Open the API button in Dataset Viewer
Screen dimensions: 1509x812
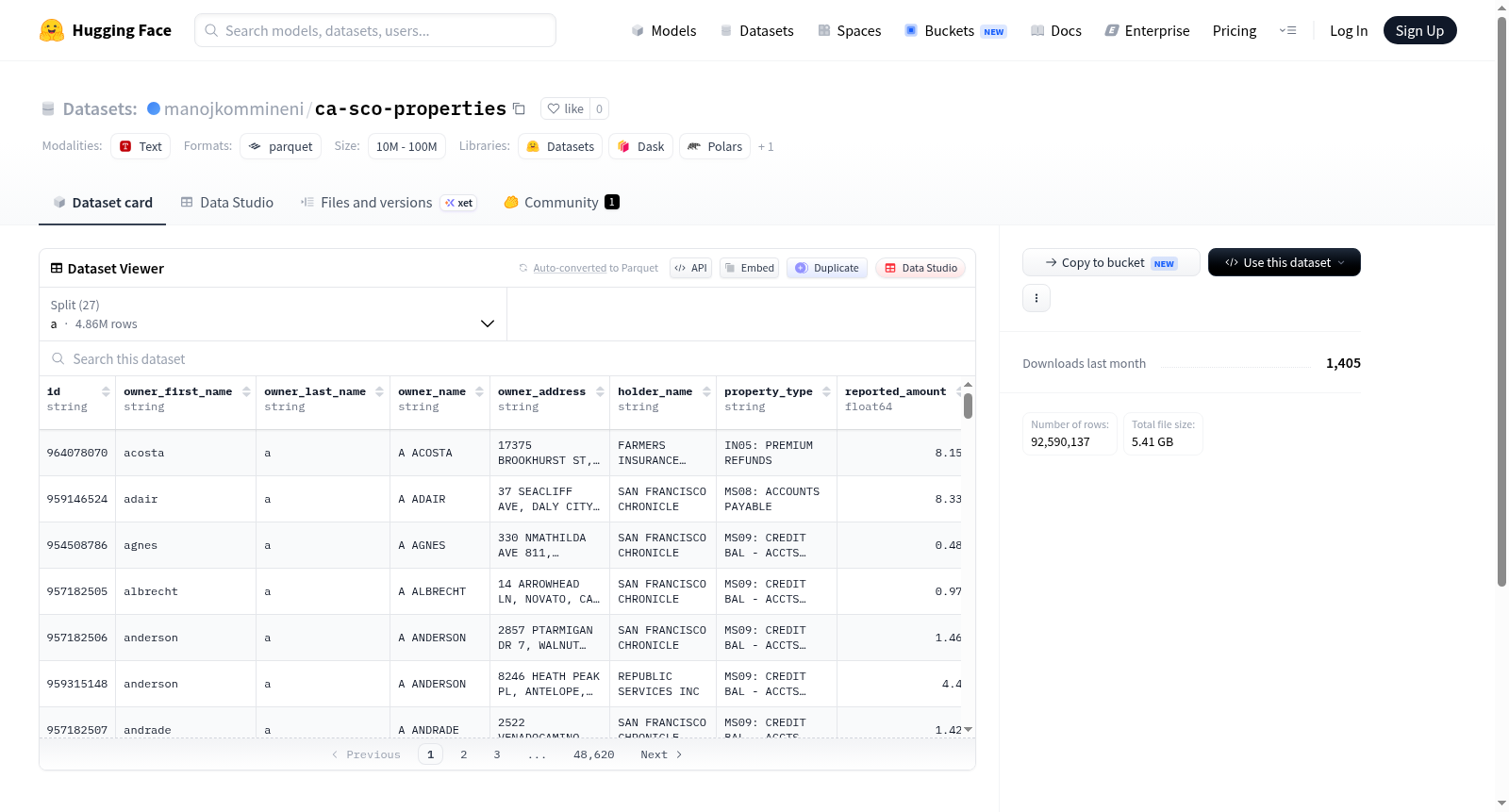(690, 268)
